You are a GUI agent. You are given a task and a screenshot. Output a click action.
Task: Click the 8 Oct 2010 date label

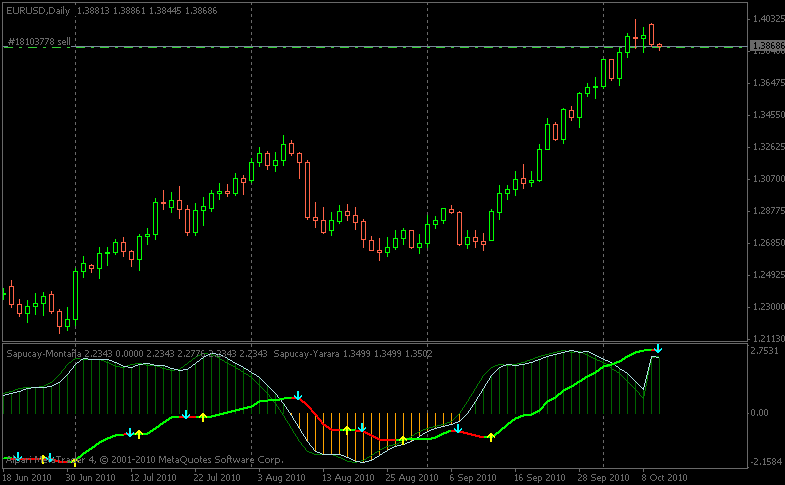(664, 477)
